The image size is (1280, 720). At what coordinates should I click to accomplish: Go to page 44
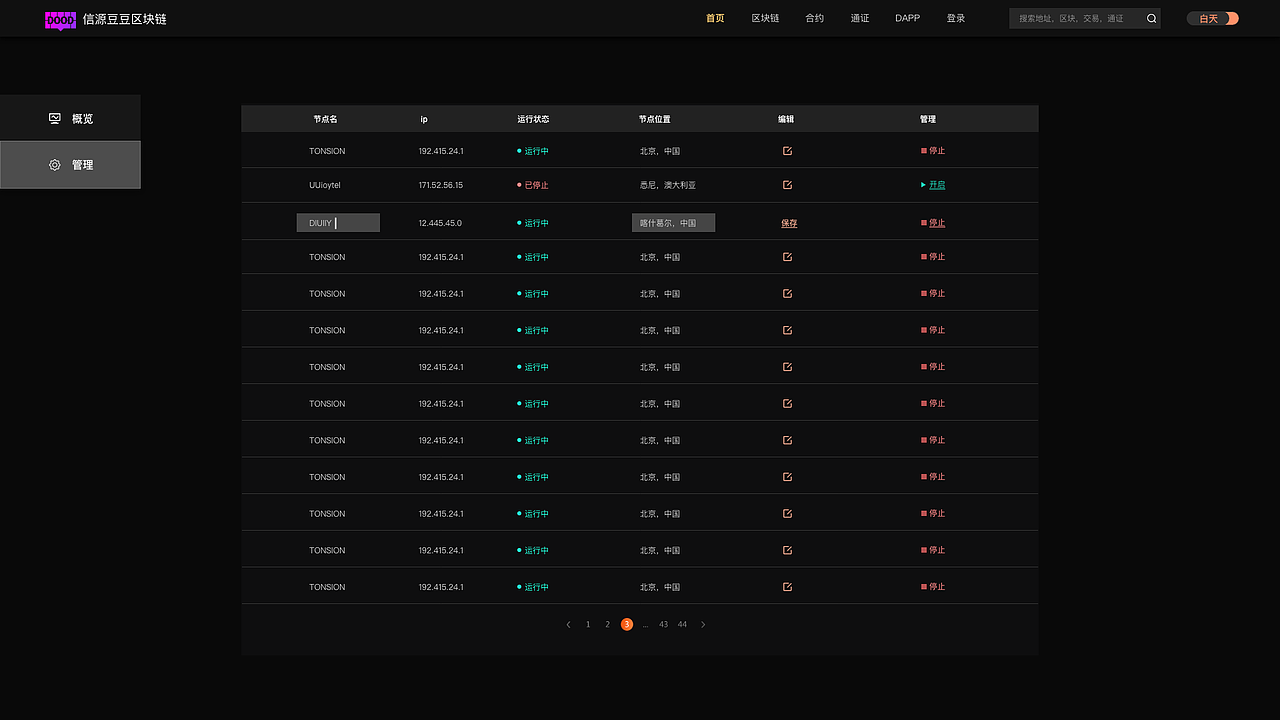click(682, 625)
